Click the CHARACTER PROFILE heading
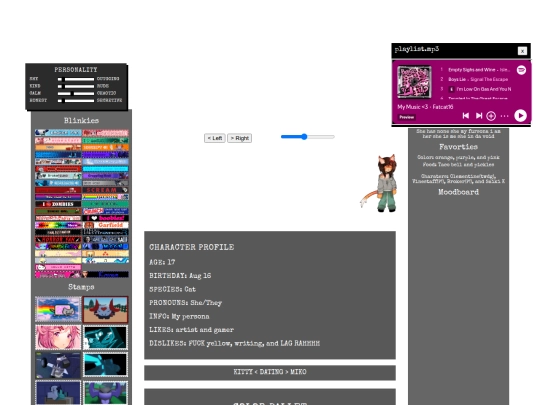 pos(191,247)
